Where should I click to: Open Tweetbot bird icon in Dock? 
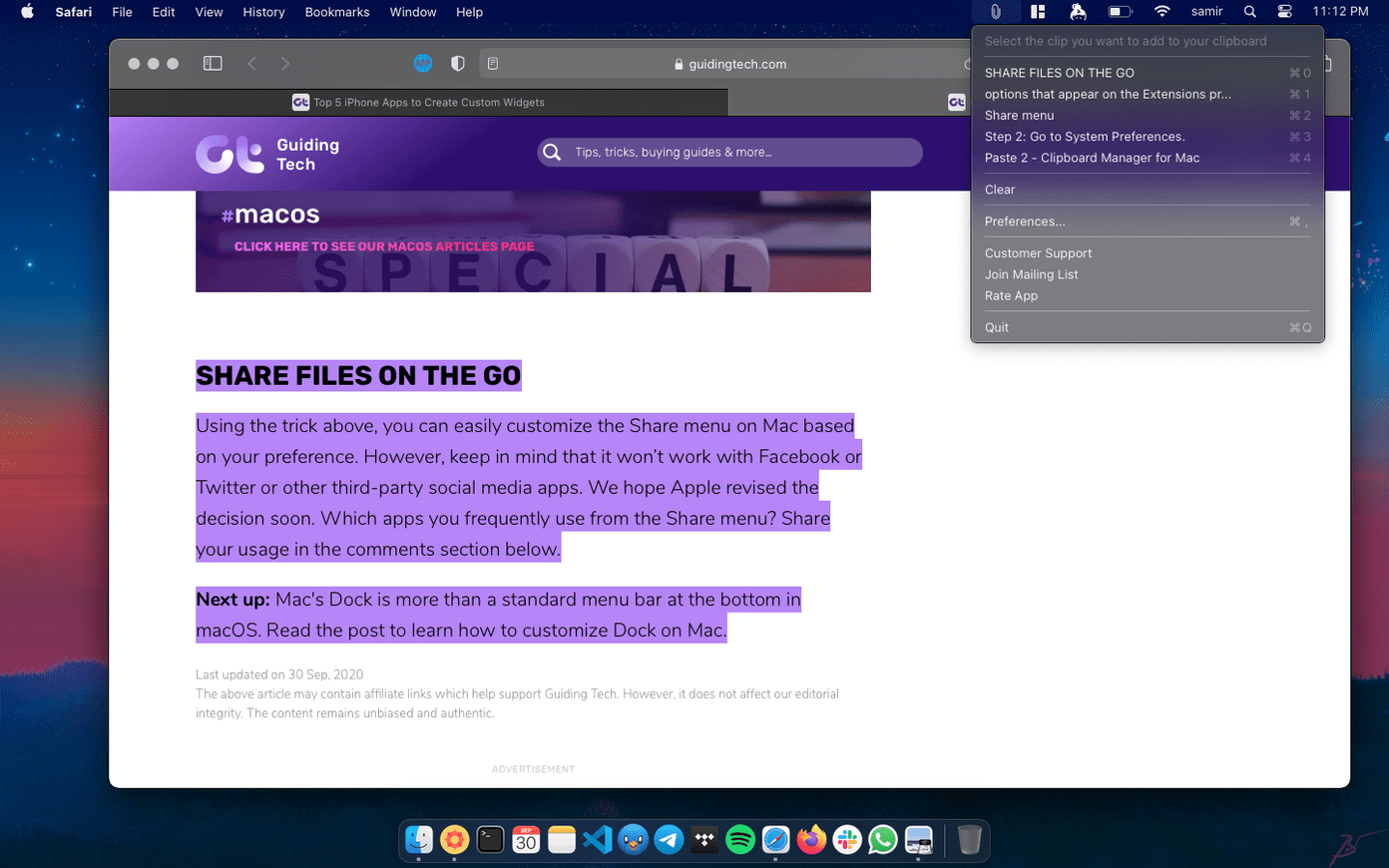tap(633, 840)
